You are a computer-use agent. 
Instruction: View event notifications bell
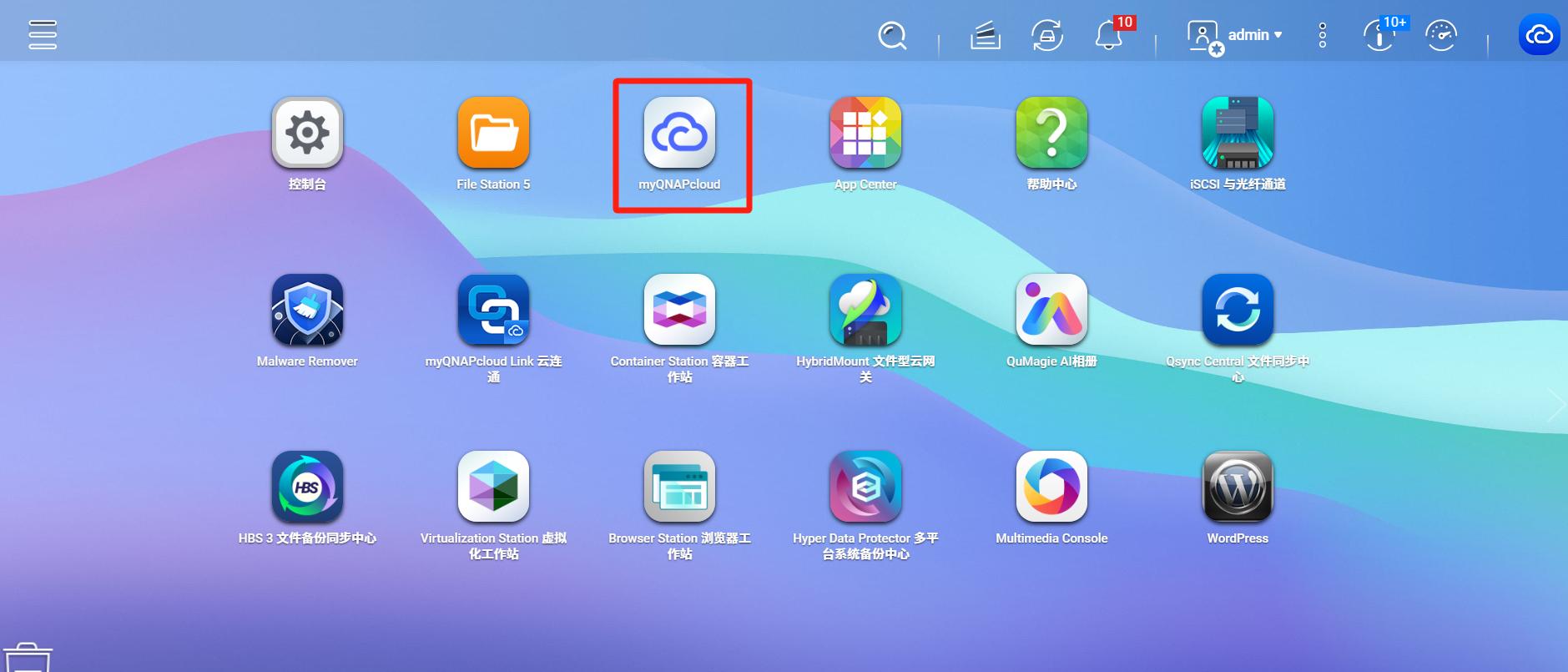(x=1110, y=35)
